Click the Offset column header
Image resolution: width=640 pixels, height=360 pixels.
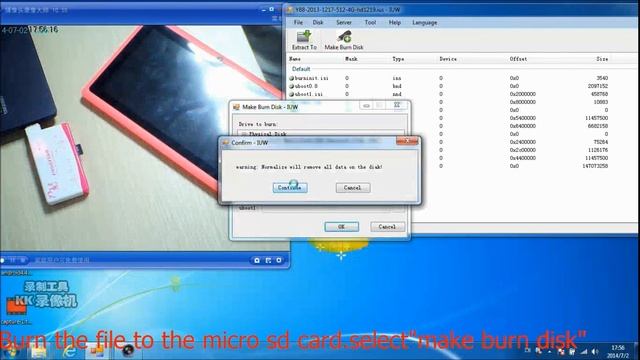[518, 59]
